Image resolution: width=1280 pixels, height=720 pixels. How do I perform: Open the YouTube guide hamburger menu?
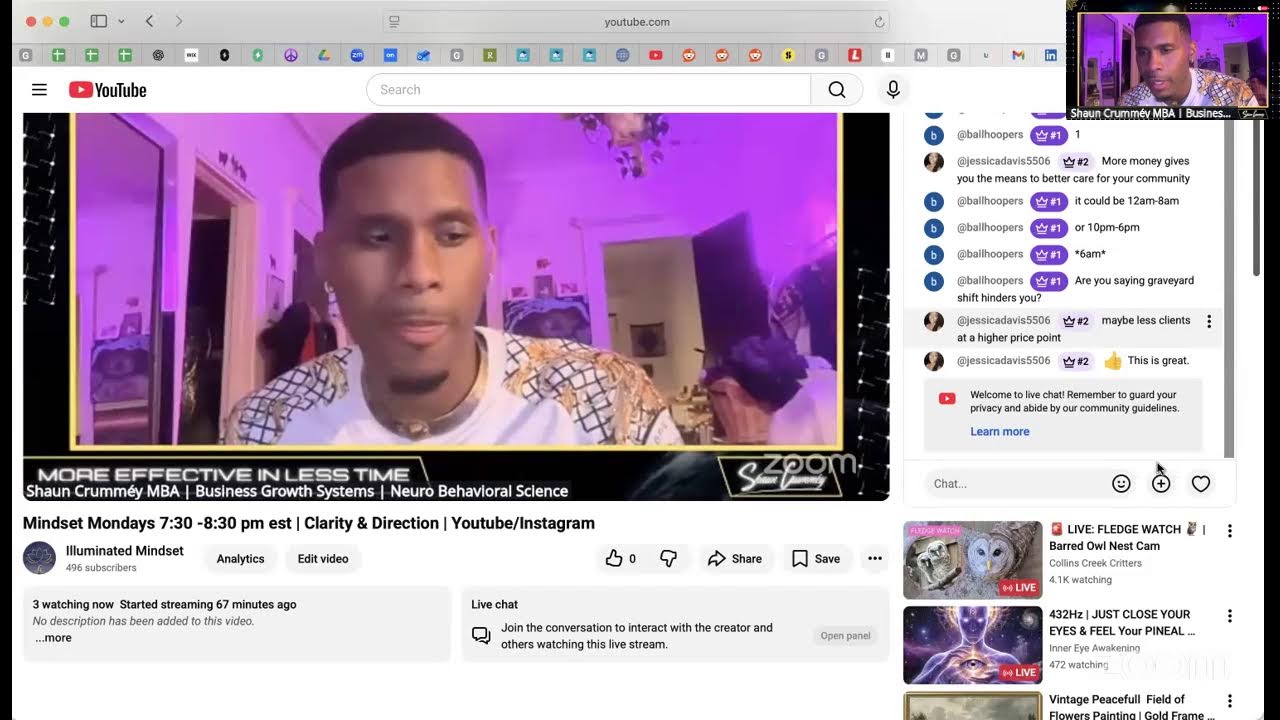coord(39,90)
